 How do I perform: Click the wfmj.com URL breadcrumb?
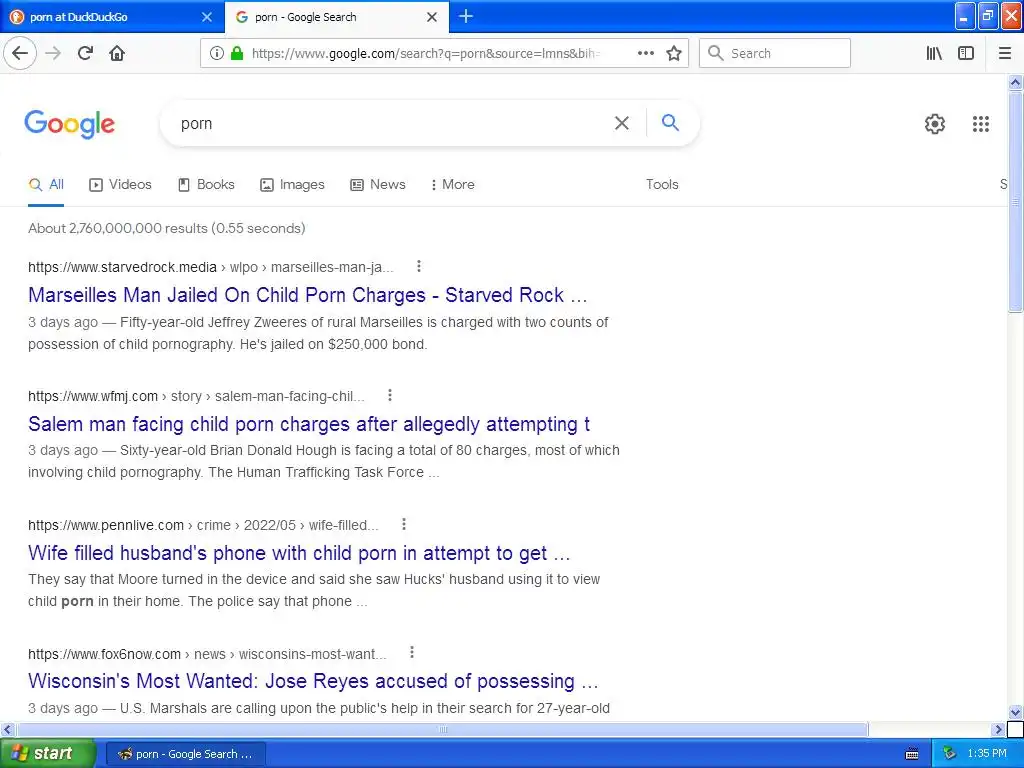196,396
